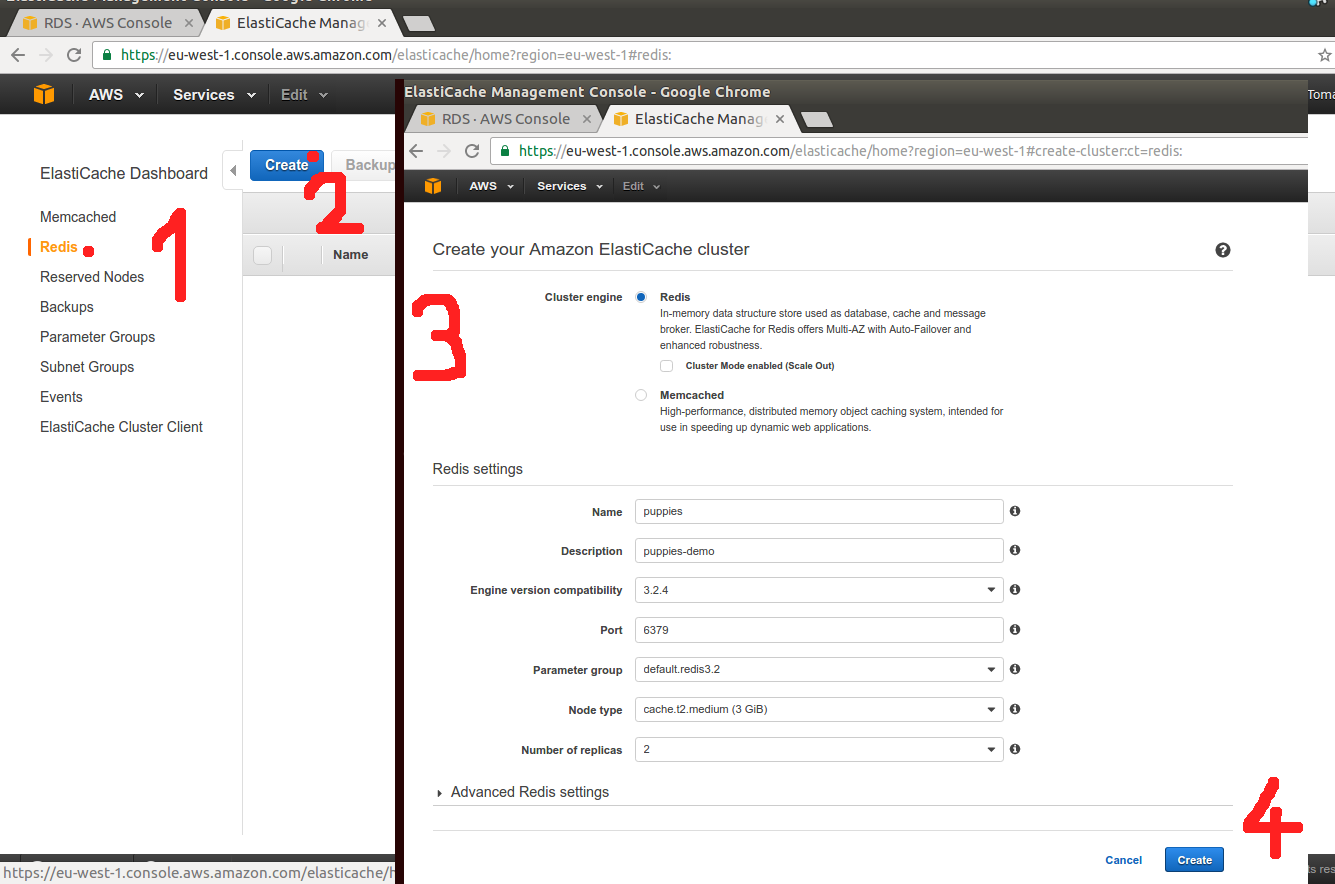Show info icon for the Port field
Viewport: 1335px width, 884px height.
1015,630
